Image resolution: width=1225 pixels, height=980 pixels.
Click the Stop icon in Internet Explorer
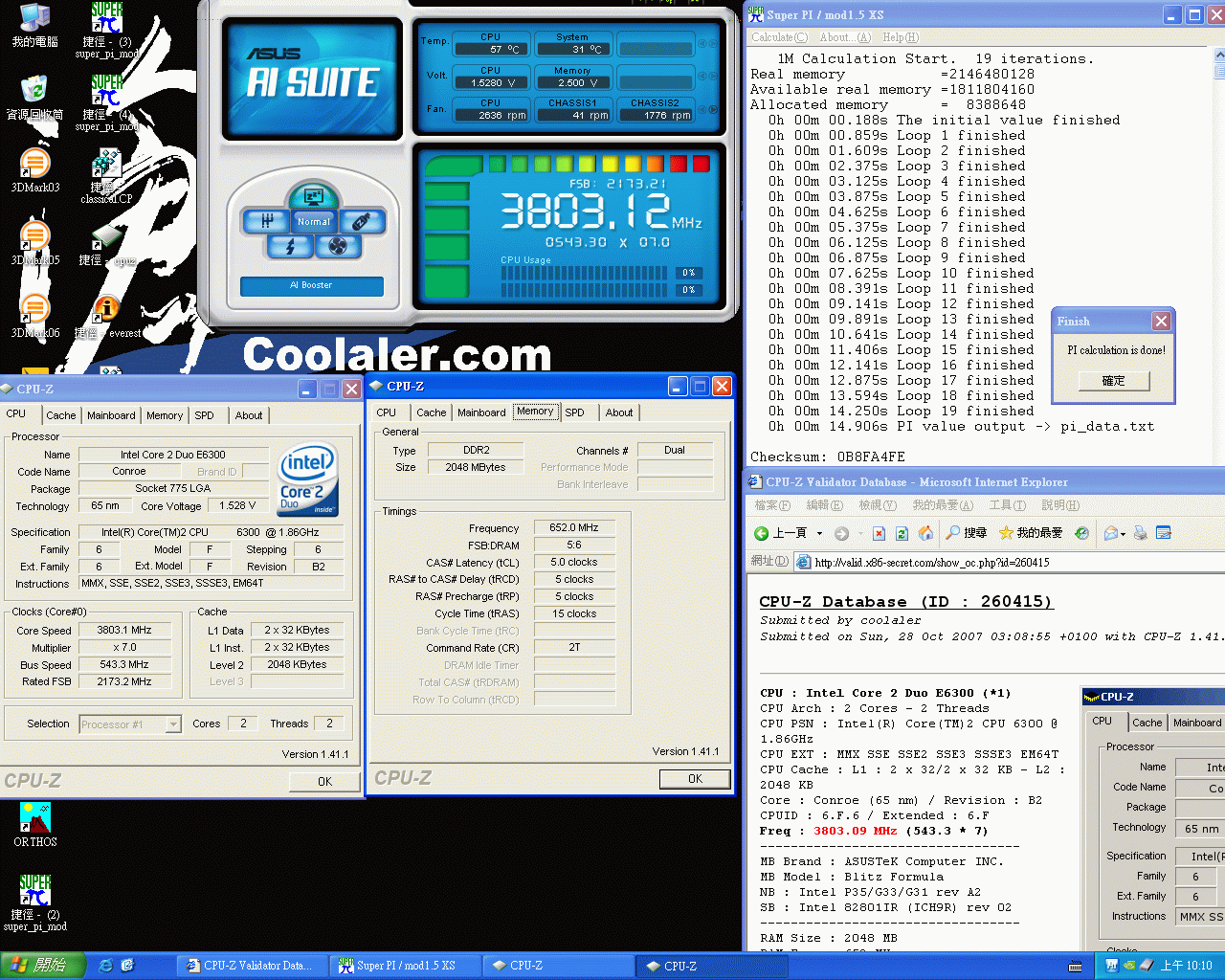pyautogui.click(x=879, y=533)
